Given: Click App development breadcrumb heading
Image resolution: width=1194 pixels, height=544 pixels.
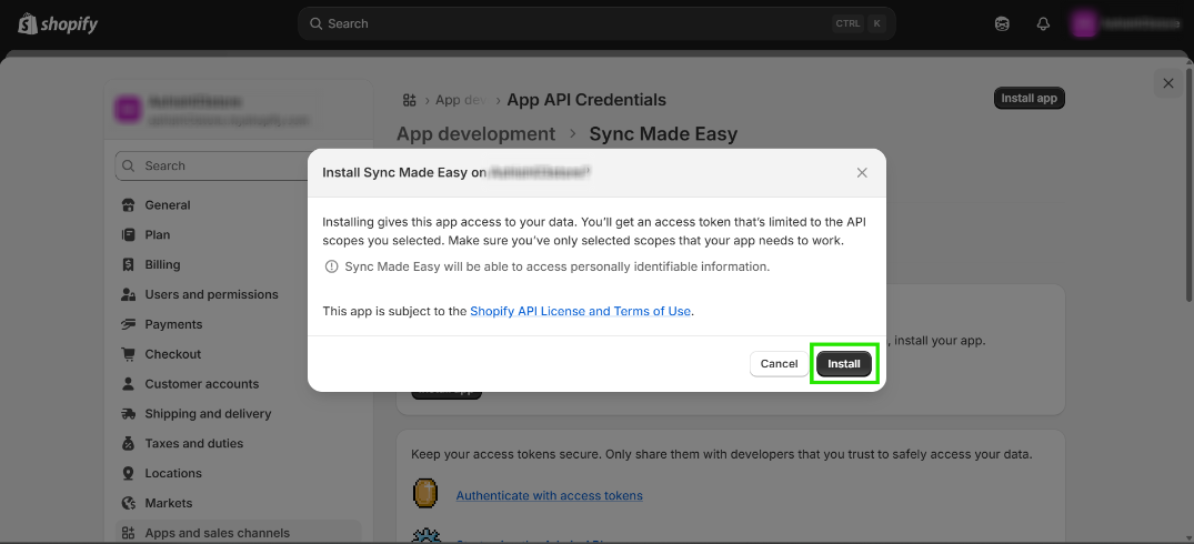Looking at the screenshot, I should pos(476,134).
